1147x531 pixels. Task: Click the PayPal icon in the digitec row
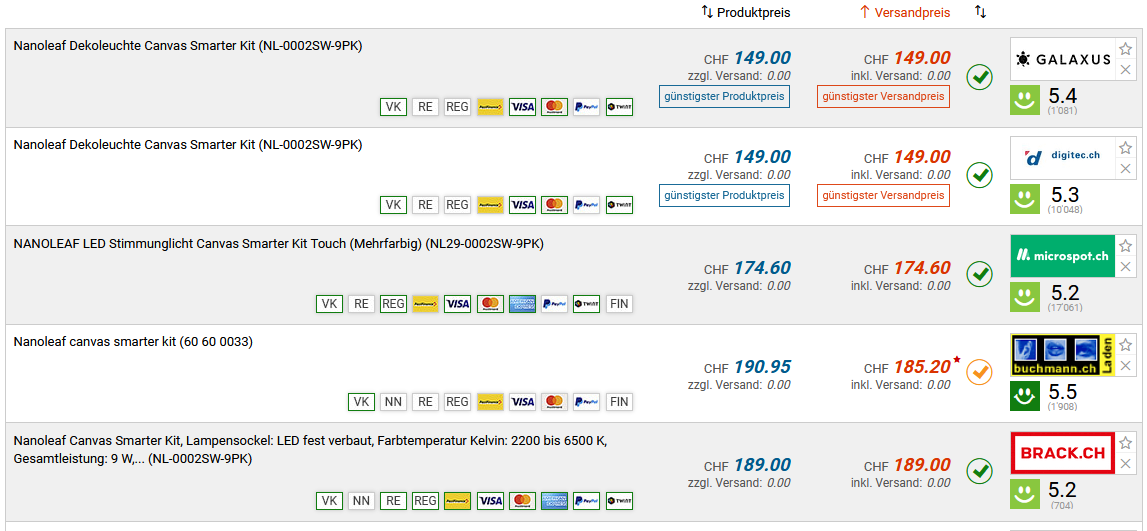coord(586,205)
